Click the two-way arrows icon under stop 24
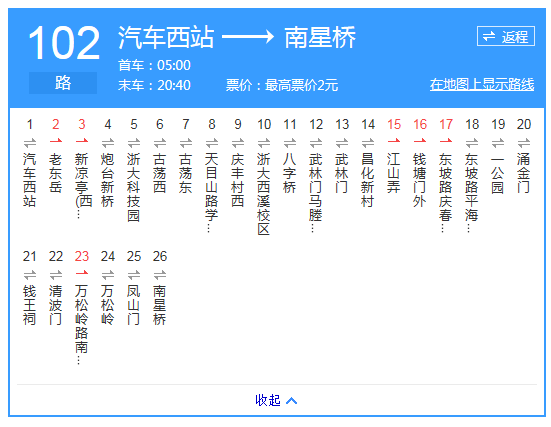Screen dimensions: 551x427 click(x=108, y=274)
